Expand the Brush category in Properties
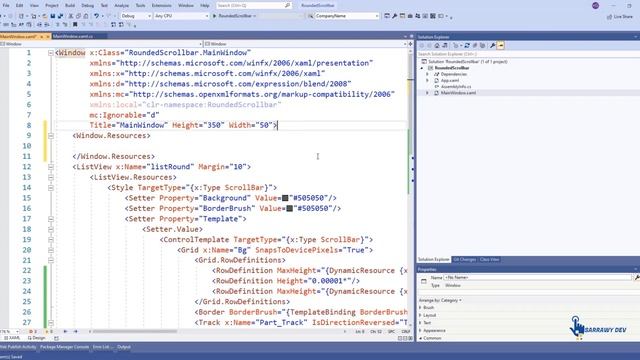Image resolution: width=640 pixels, height=360 pixels. (420, 308)
